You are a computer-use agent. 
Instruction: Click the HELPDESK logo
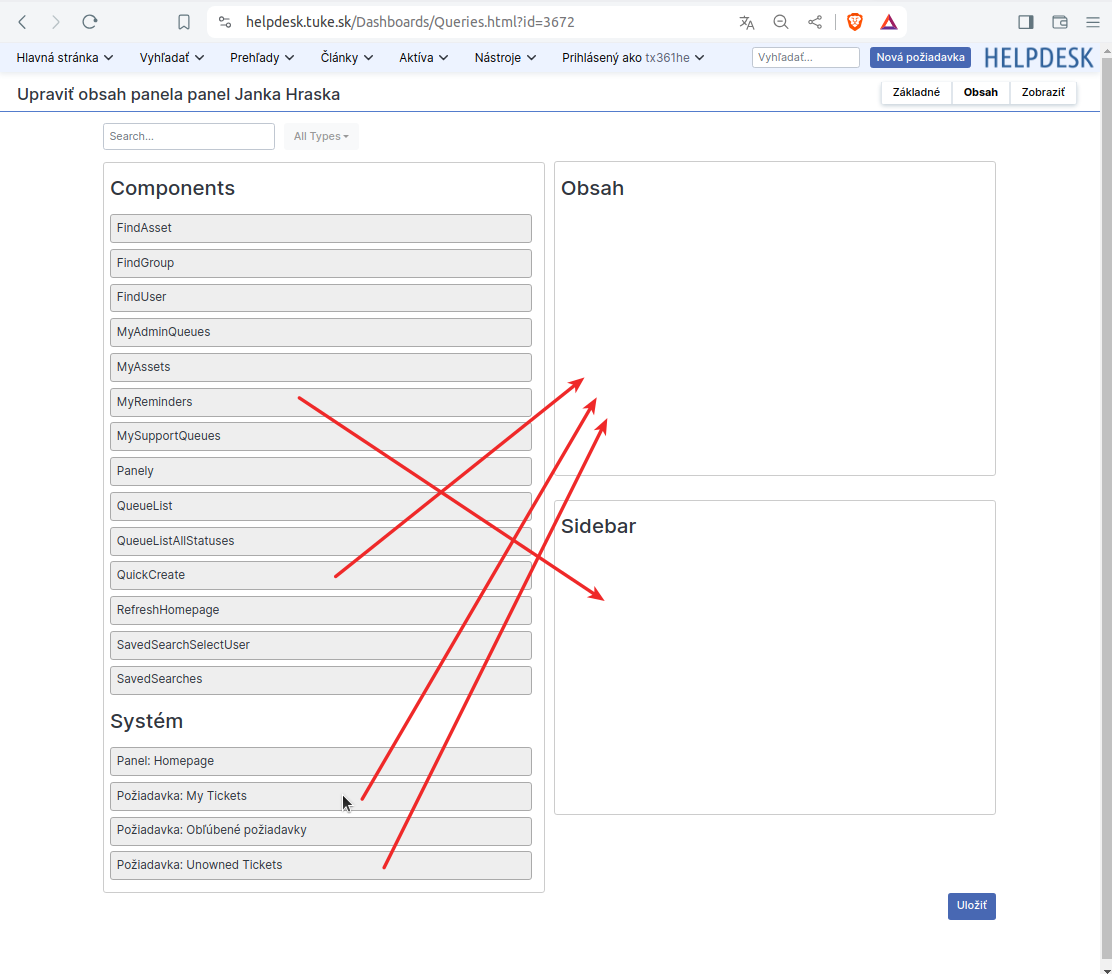[x=1038, y=57]
